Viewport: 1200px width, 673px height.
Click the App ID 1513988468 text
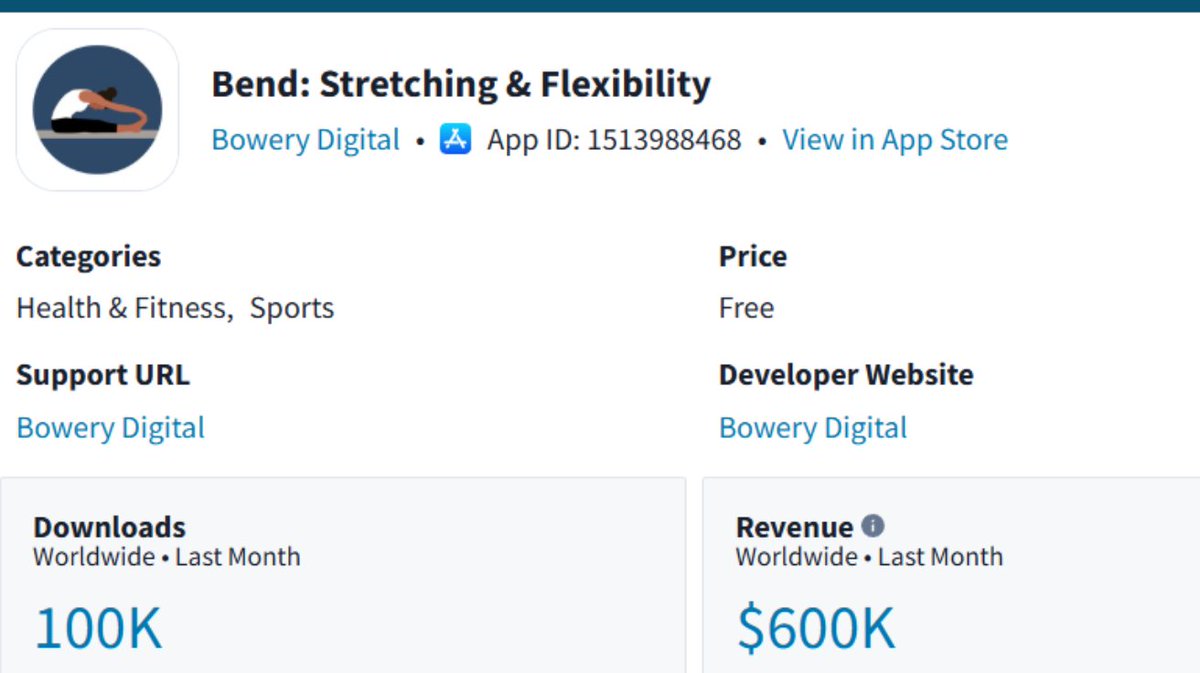click(614, 140)
